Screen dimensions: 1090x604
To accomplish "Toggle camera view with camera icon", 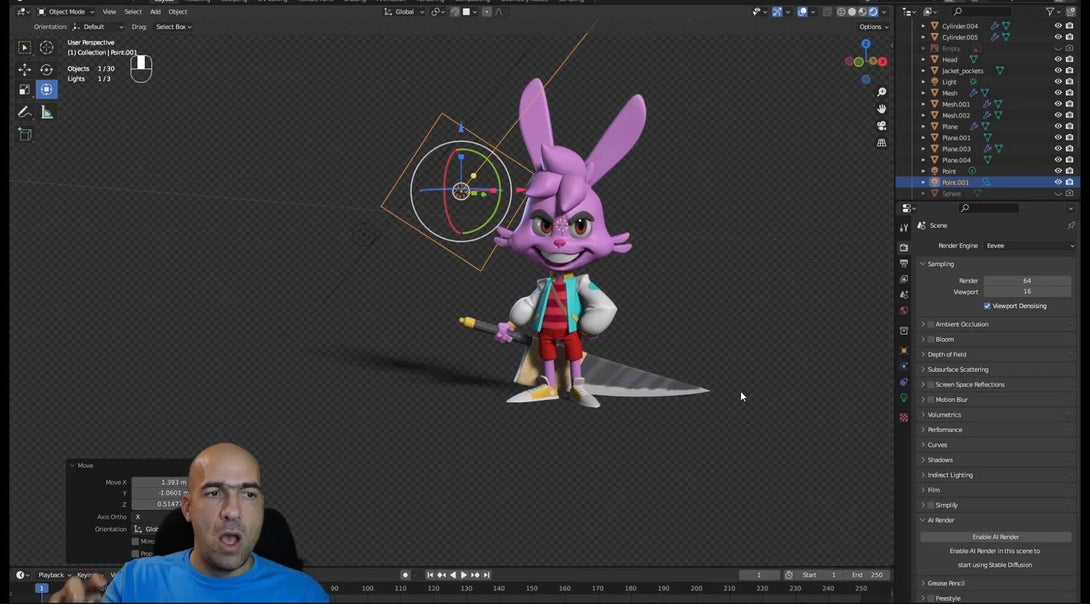I will (x=881, y=126).
